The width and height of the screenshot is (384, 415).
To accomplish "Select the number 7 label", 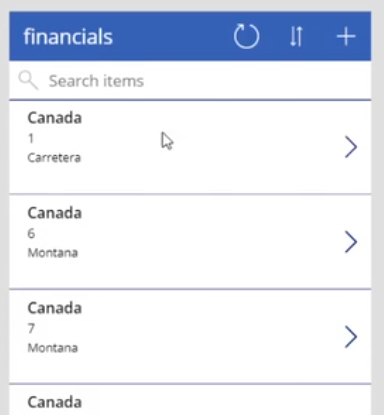I will pos(31,328).
